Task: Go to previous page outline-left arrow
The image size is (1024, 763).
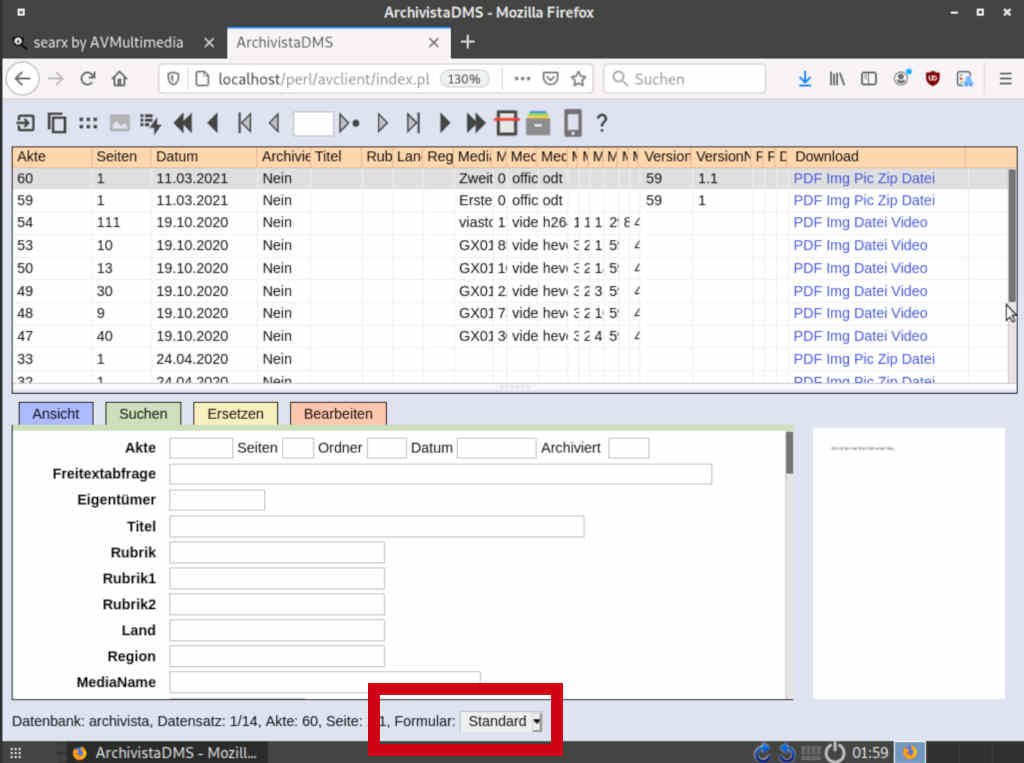Action: pyautogui.click(x=274, y=123)
